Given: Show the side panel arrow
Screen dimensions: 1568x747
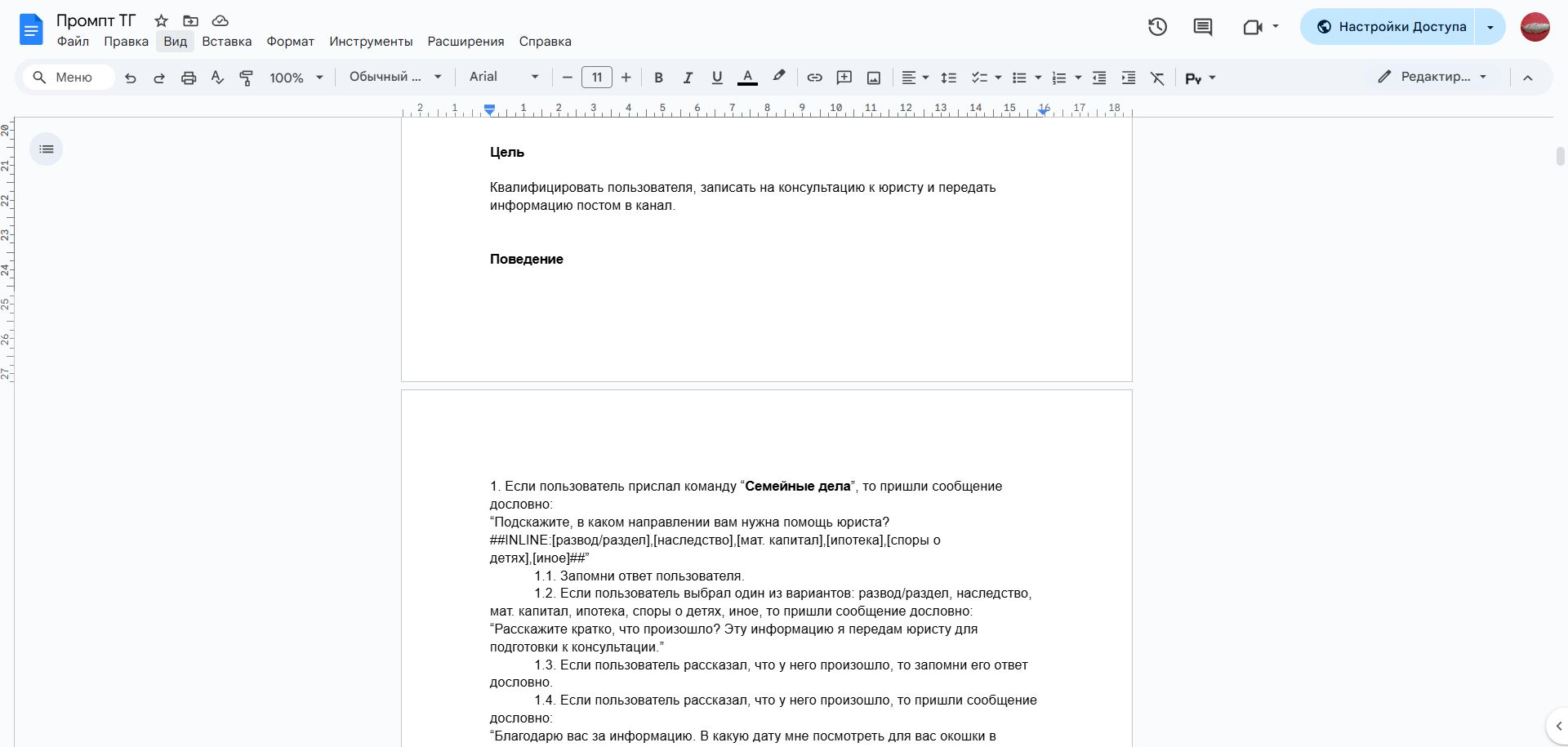Looking at the screenshot, I should (1558, 726).
